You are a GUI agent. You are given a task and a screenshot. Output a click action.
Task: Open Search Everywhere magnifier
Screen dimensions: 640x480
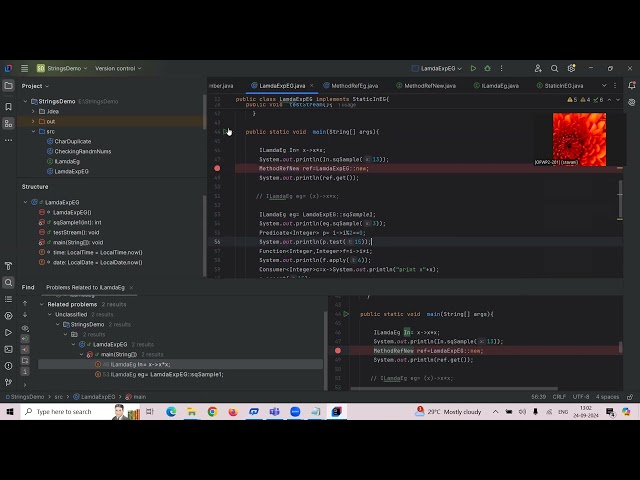pyautogui.click(x=554, y=68)
